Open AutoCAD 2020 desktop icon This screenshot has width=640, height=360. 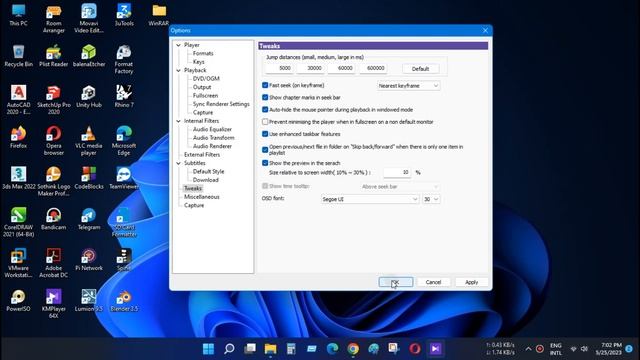[18, 100]
